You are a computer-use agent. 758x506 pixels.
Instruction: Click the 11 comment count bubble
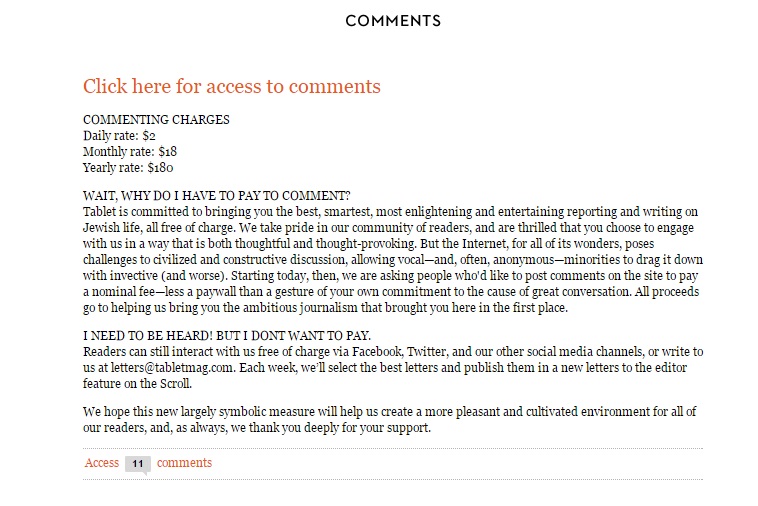(x=138, y=464)
